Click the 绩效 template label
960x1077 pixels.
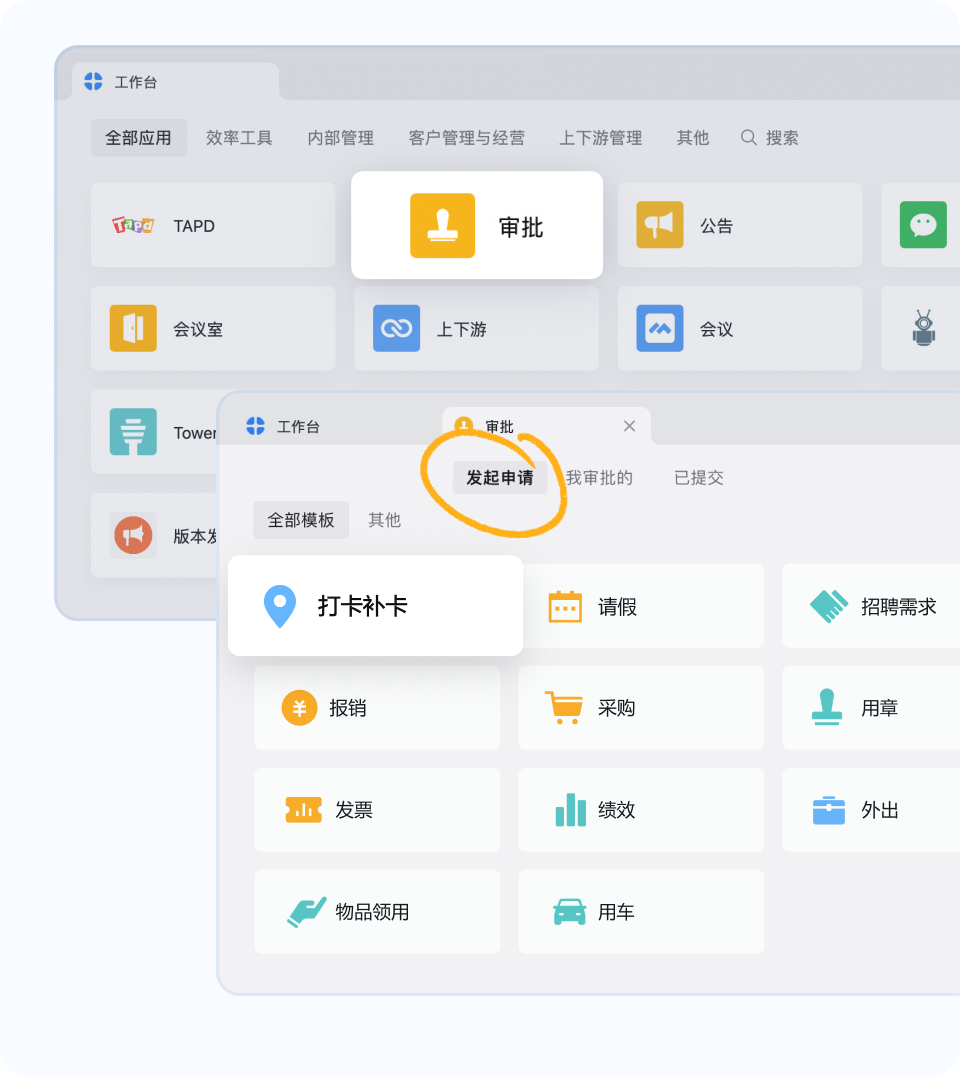617,810
